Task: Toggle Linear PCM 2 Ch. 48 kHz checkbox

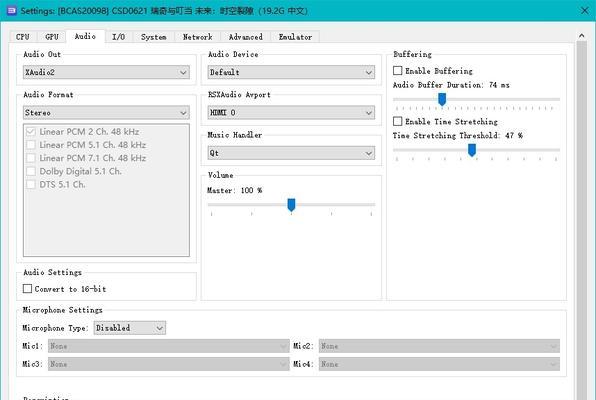Action: coord(31,132)
